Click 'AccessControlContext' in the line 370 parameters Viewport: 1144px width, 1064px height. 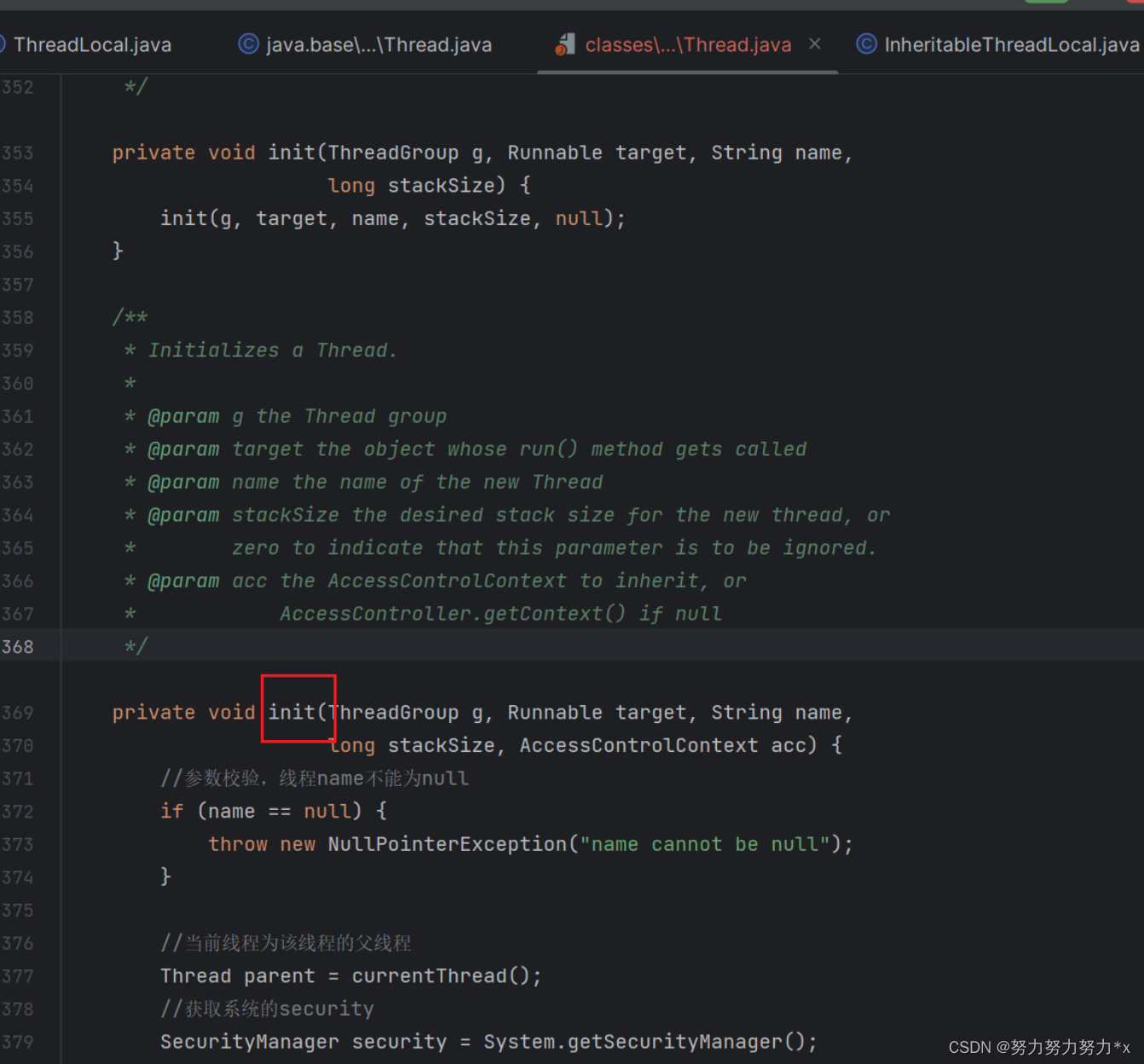point(638,745)
